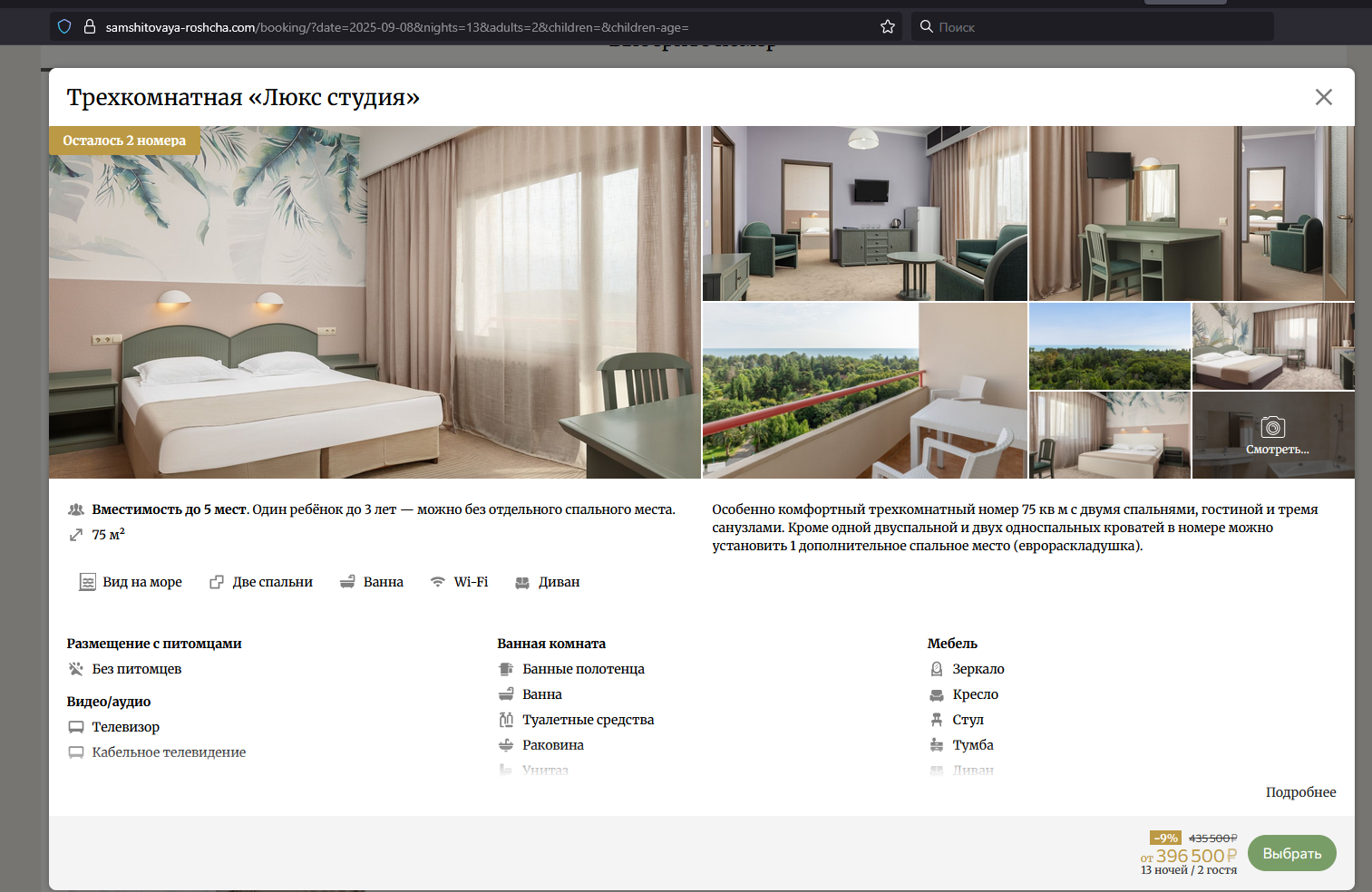The height and width of the screenshot is (892, 1372).
Task: Click the Размещение с питомцами heading
Action: pyautogui.click(x=154, y=644)
